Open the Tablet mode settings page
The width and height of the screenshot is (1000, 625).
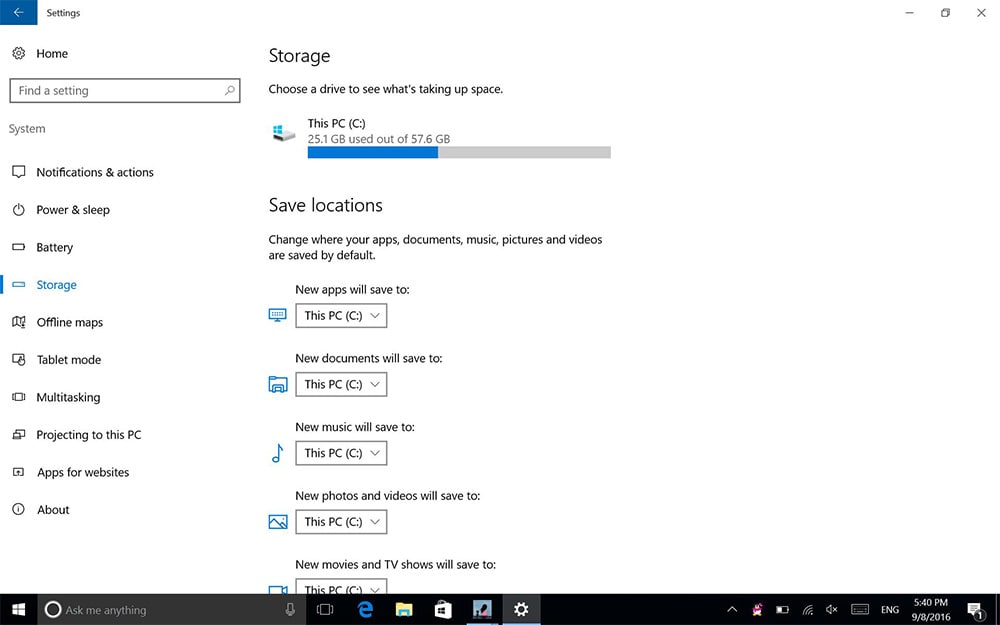coord(69,360)
